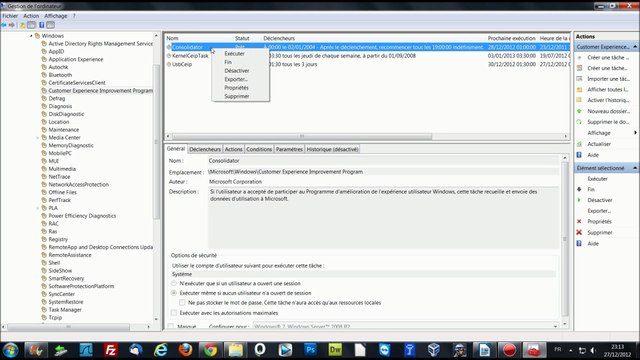This screenshot has width=640, height=360.
Task: Open Photoshop from the taskbar
Action: point(310,350)
